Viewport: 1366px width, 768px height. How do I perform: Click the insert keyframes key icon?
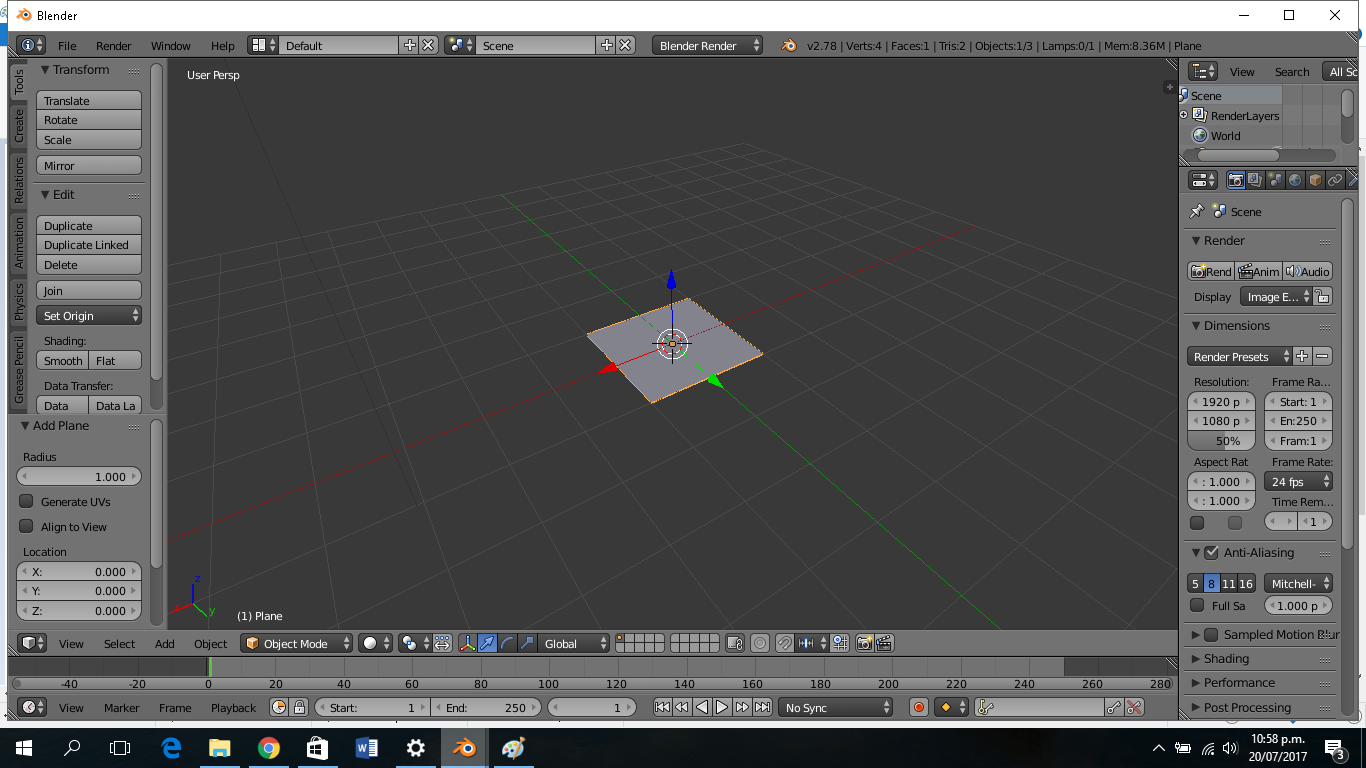click(1114, 708)
